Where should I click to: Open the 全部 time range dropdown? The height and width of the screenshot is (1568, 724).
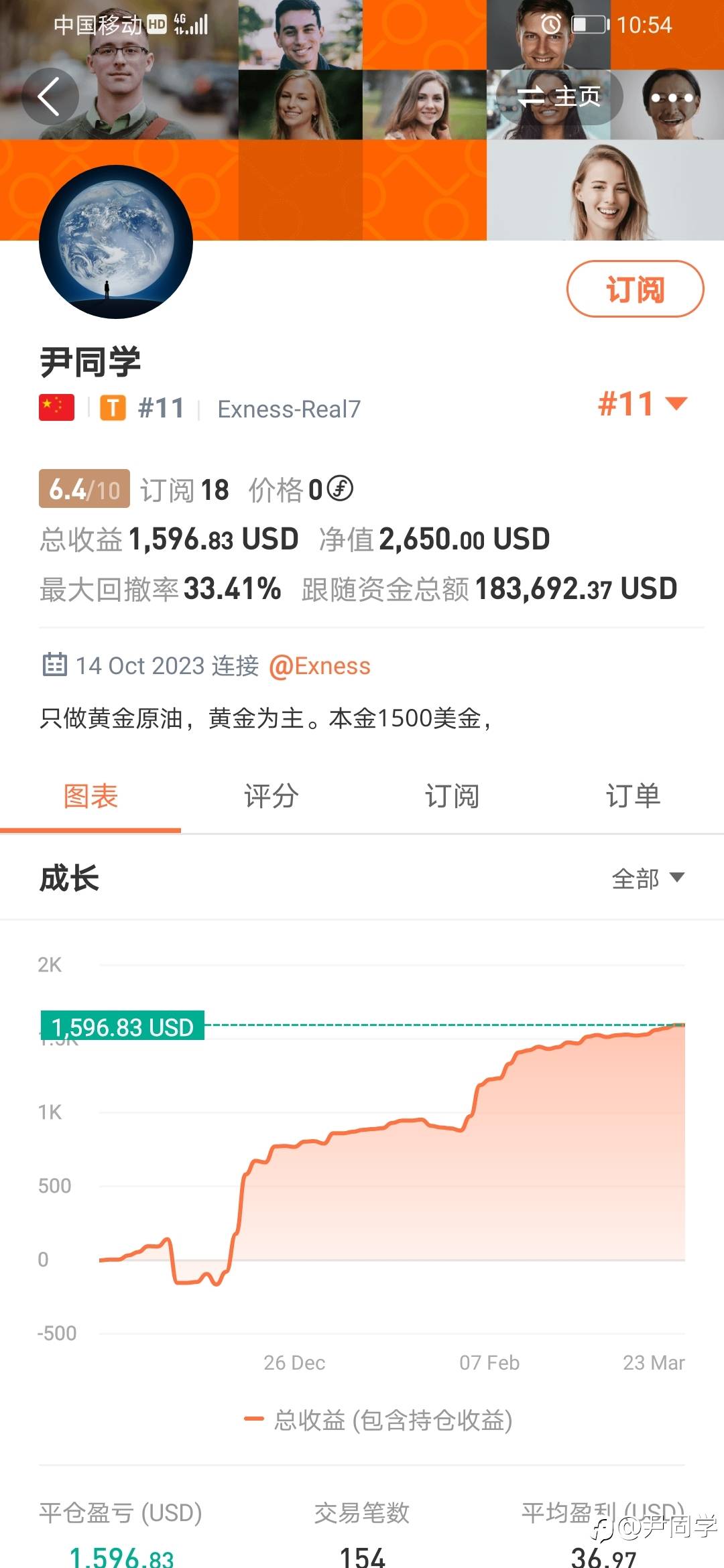point(648,878)
